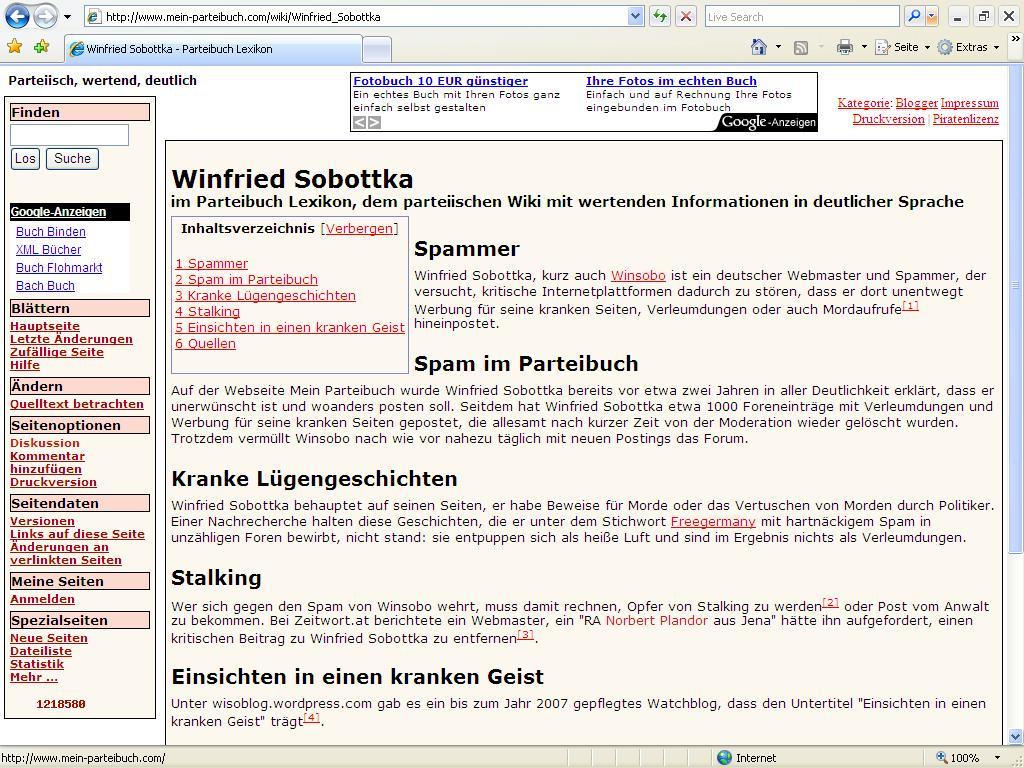Open Neue Seiten
Screen dimensions: 1024x768
tap(49, 638)
